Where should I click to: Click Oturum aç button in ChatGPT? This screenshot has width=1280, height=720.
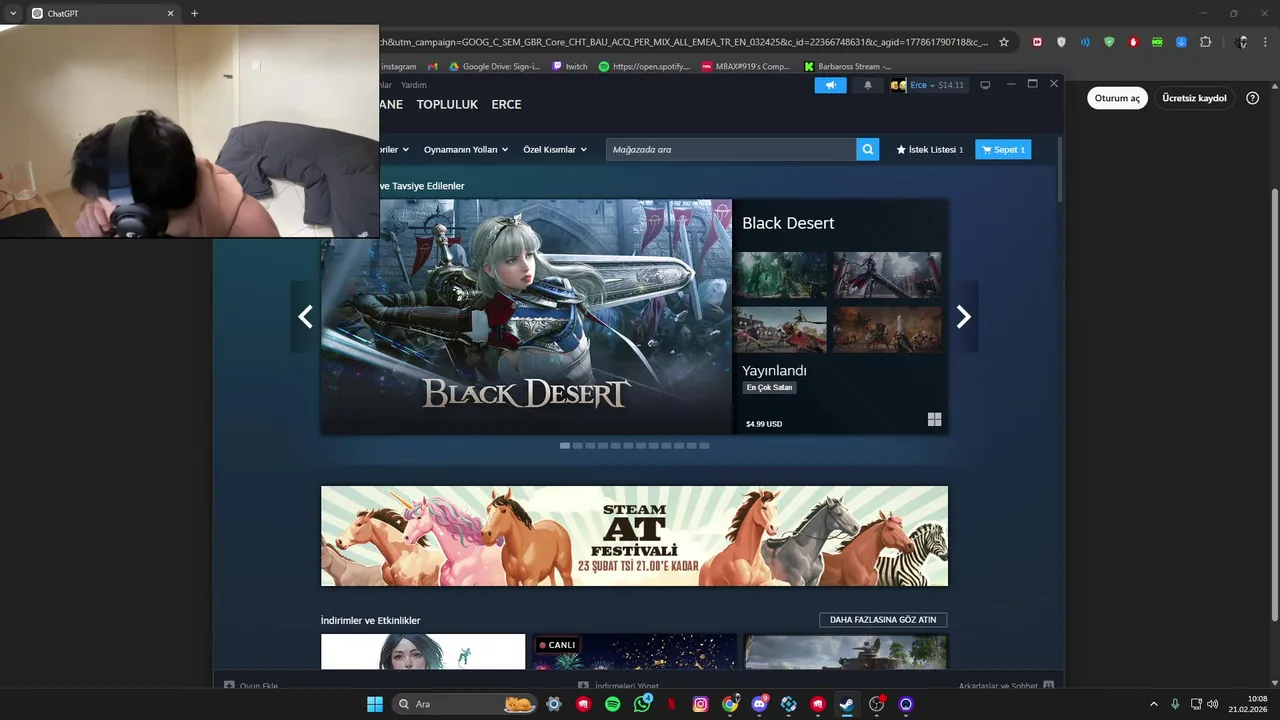coord(1117,98)
